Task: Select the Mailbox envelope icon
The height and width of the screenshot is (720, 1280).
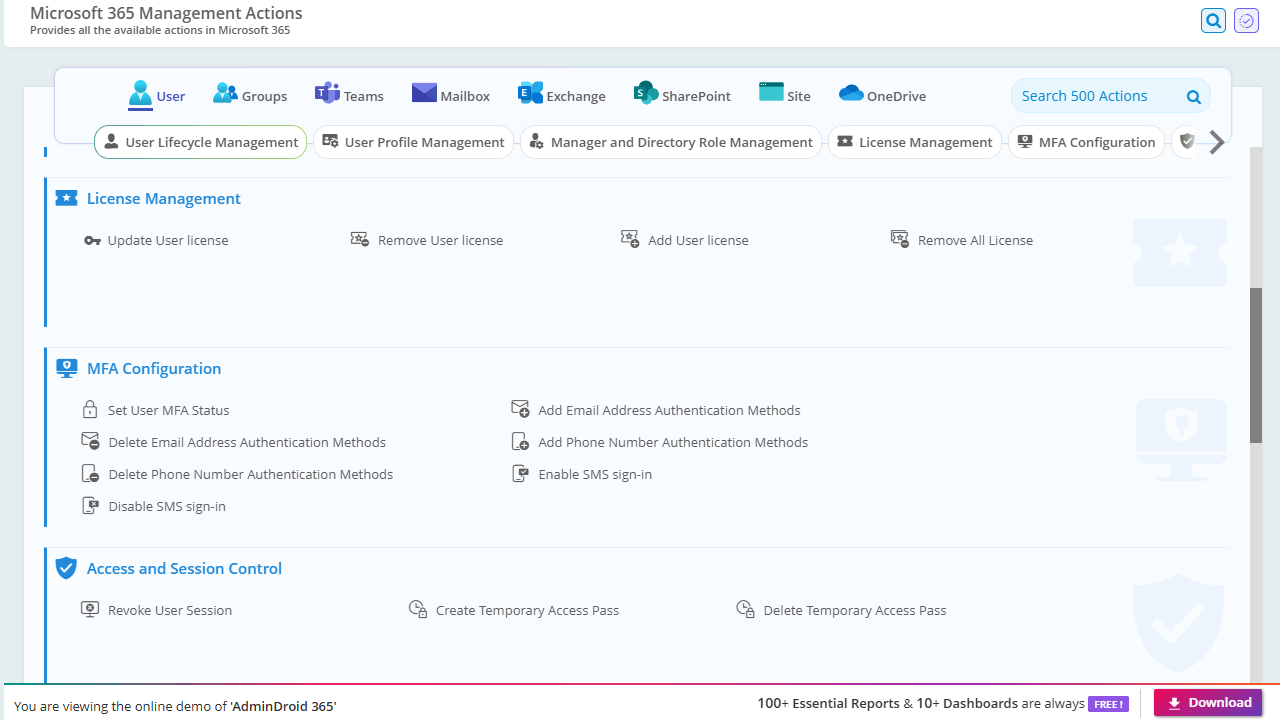Action: pyautogui.click(x=424, y=93)
